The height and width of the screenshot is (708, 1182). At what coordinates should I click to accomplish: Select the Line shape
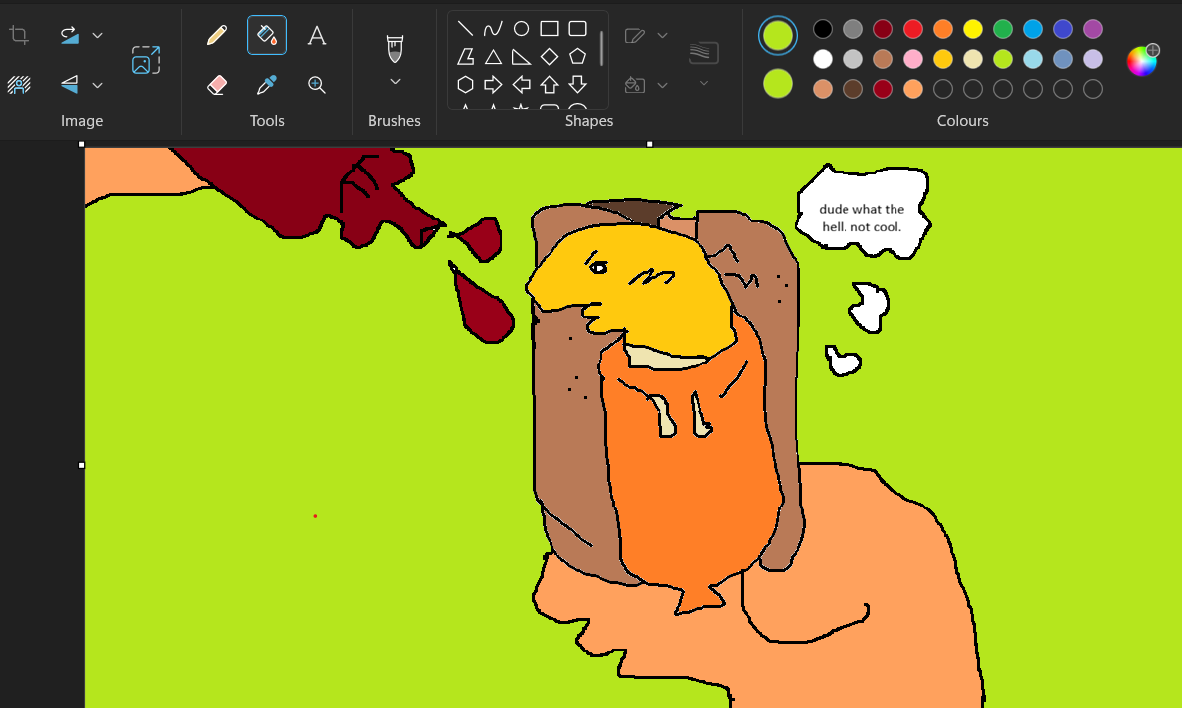pyautogui.click(x=465, y=29)
